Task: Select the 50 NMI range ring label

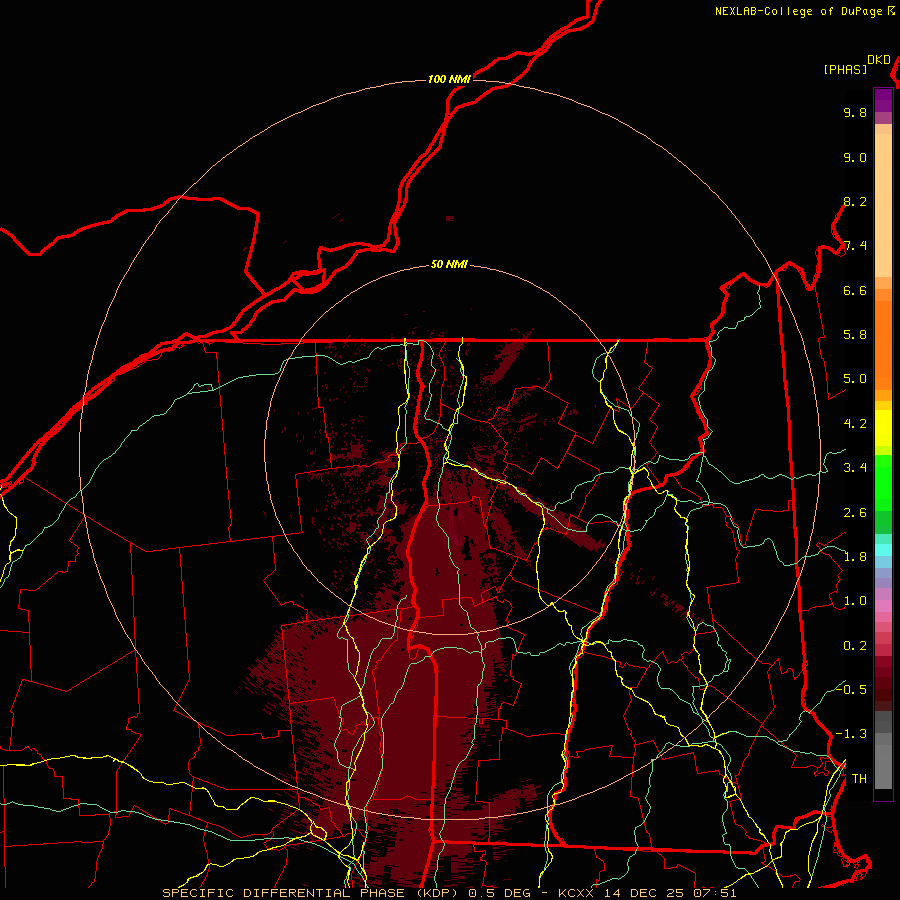Action: point(449,264)
